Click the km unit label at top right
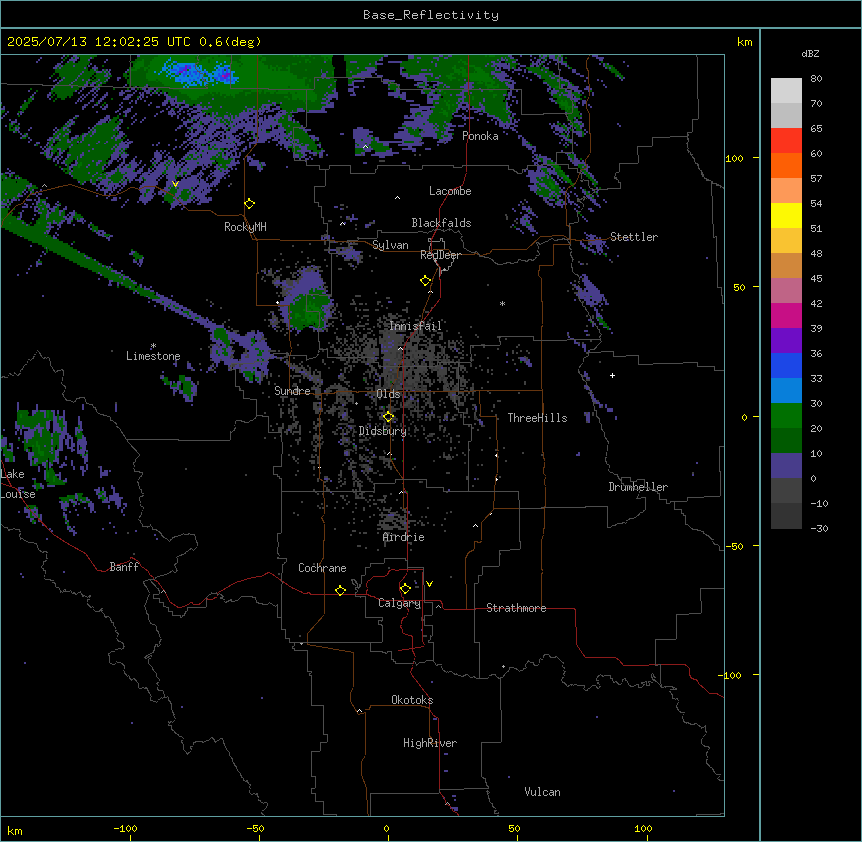Screen dimensions: 862x842 (744, 42)
